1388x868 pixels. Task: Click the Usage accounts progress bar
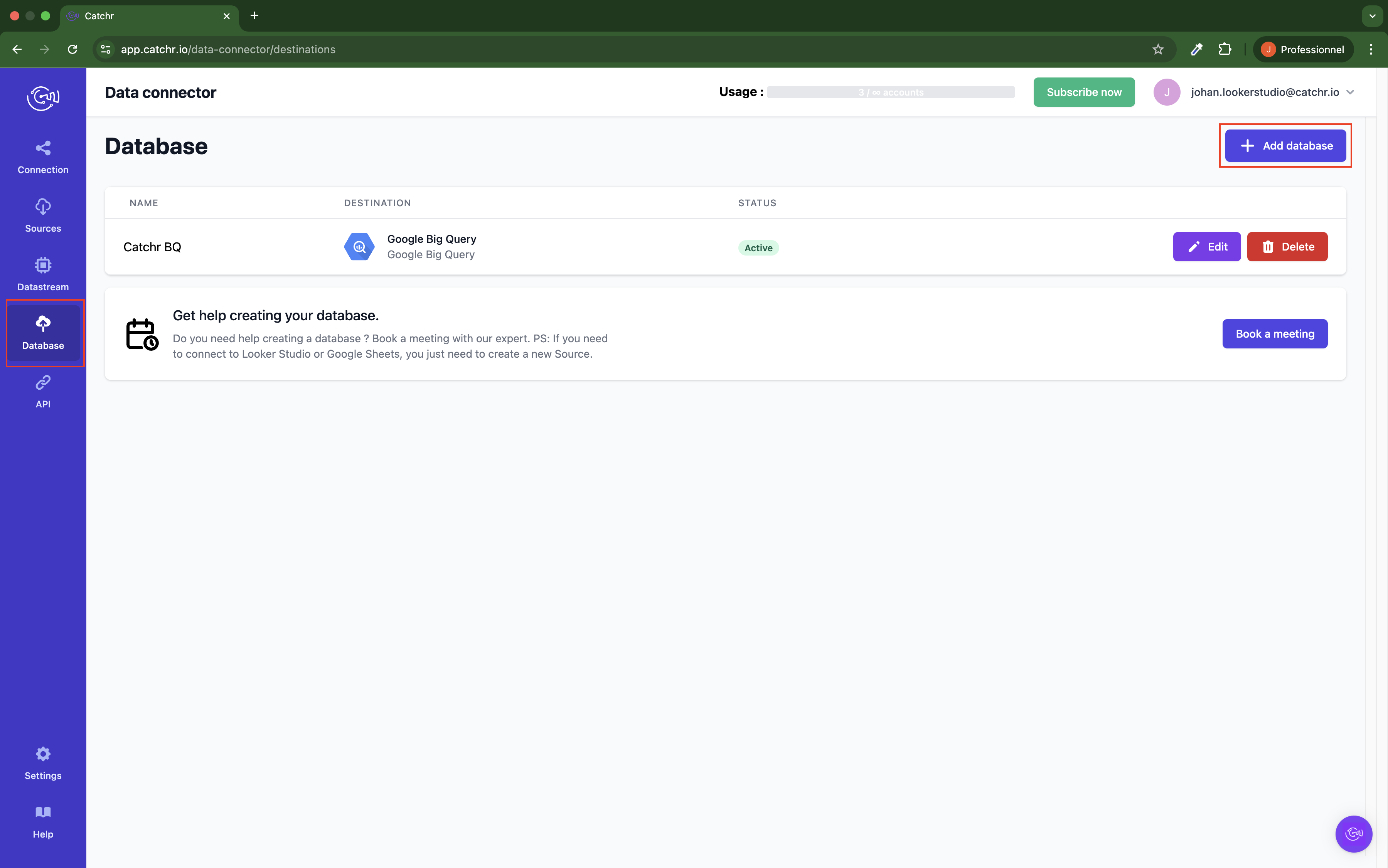[891, 93]
